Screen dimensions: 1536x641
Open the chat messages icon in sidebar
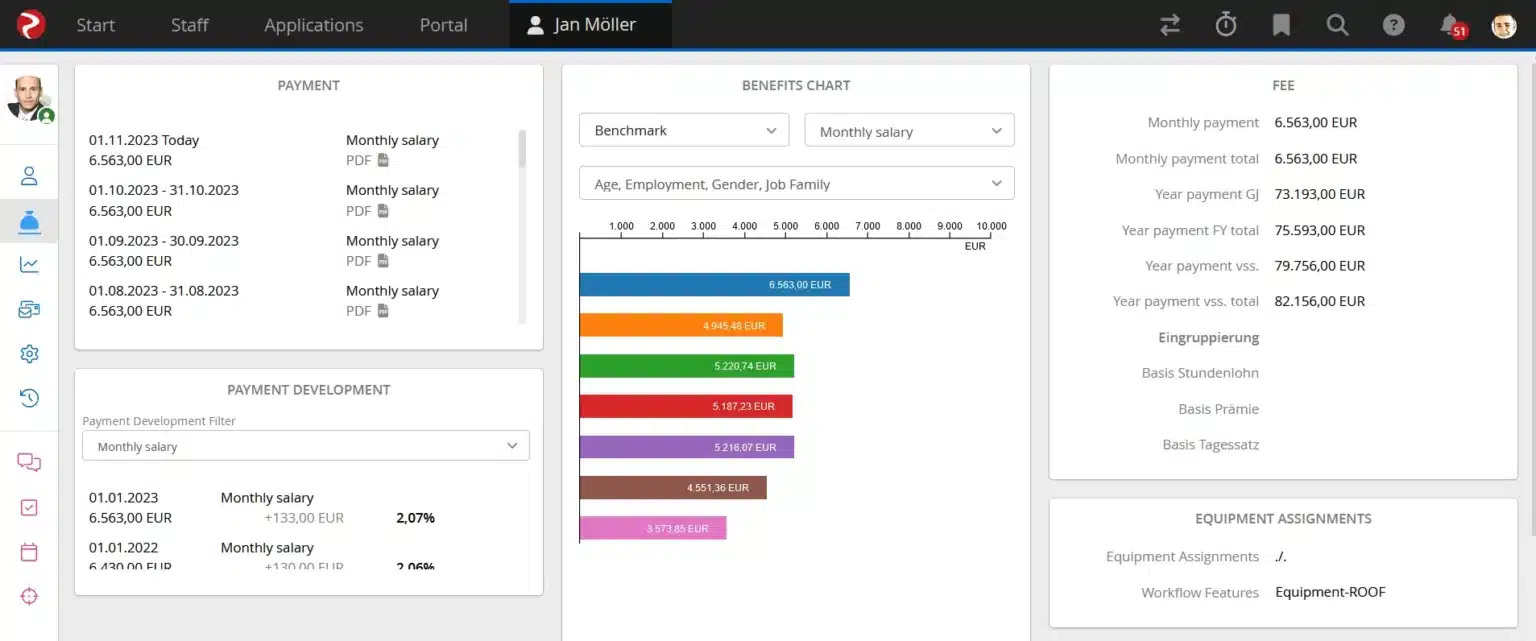click(29, 462)
